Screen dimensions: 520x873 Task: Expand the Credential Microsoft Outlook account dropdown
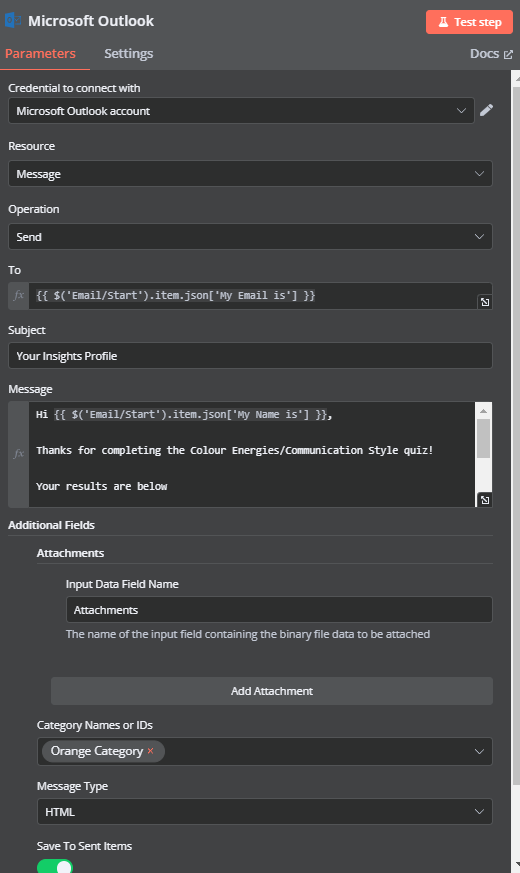point(241,111)
